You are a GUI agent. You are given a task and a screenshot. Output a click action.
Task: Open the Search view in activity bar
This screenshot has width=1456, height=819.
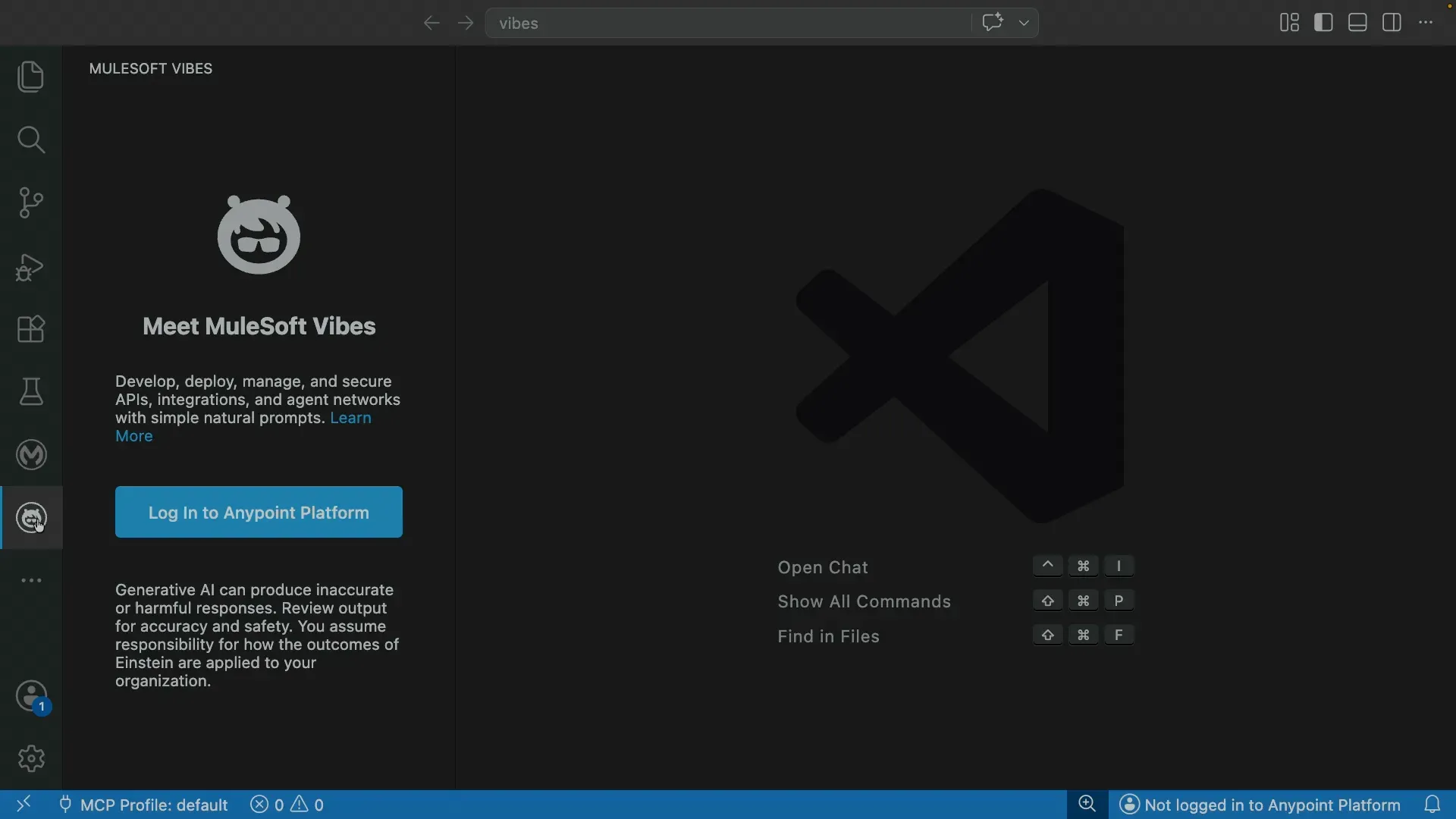click(x=31, y=140)
